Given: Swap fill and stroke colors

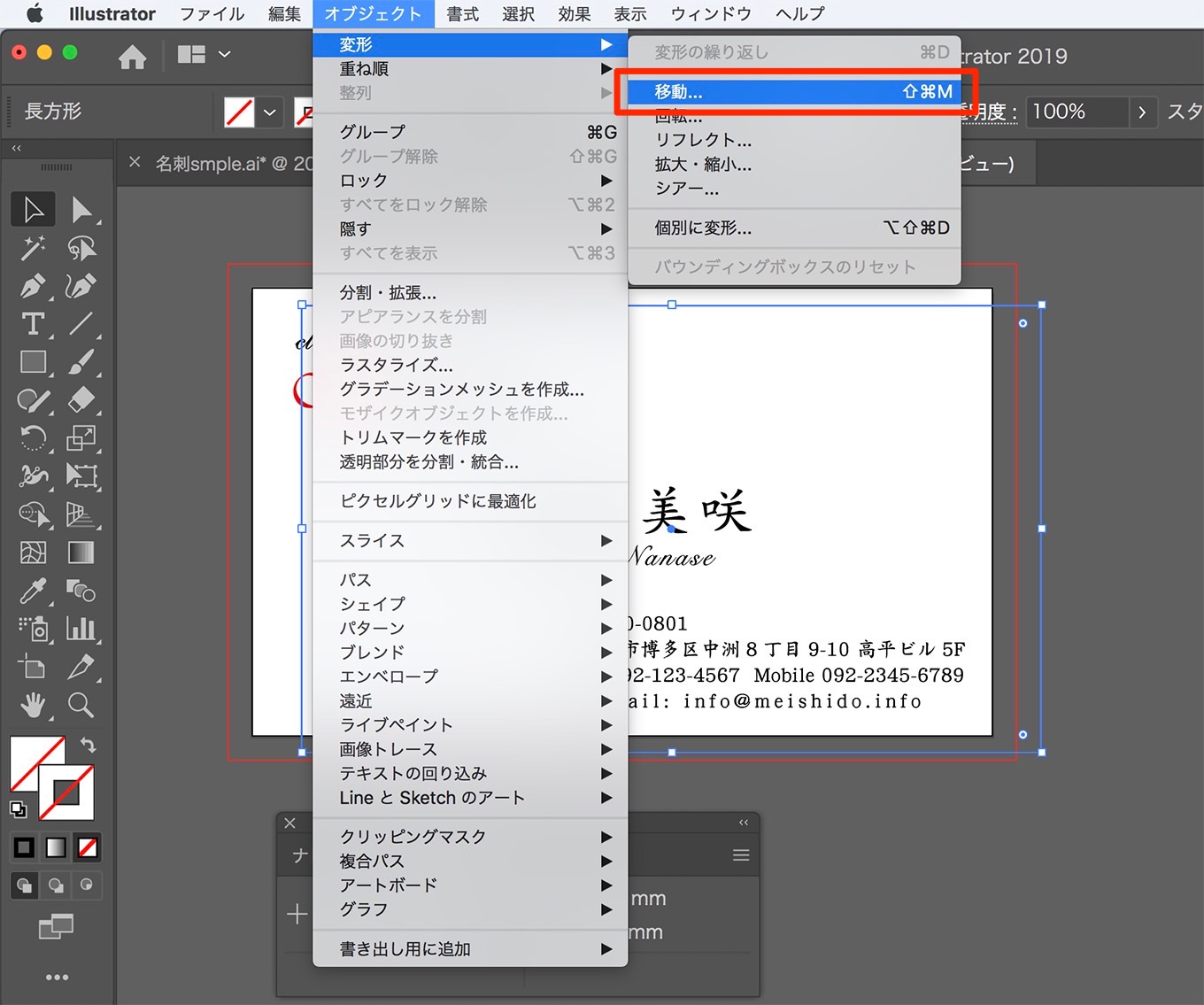Looking at the screenshot, I should (x=88, y=745).
